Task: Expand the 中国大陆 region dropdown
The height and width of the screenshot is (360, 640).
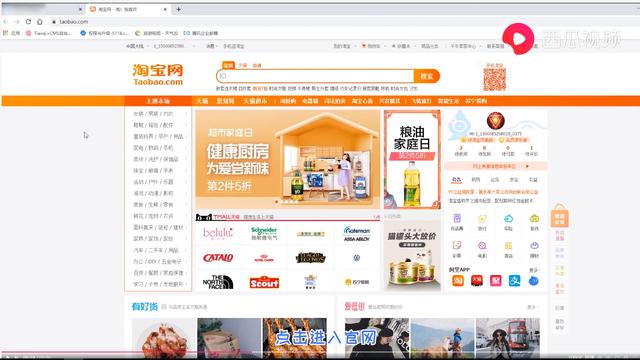Action: coord(137,46)
